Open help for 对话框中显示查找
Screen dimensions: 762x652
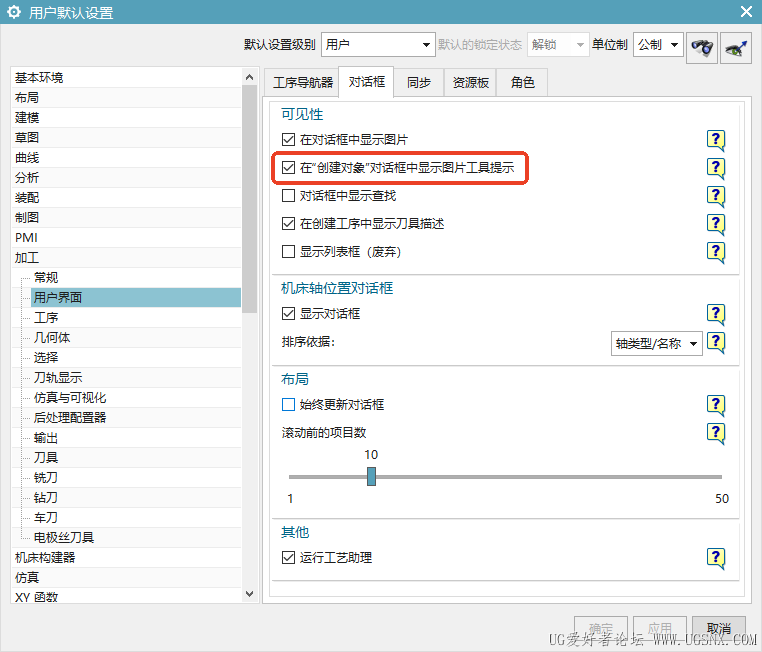pyautogui.click(x=715, y=196)
